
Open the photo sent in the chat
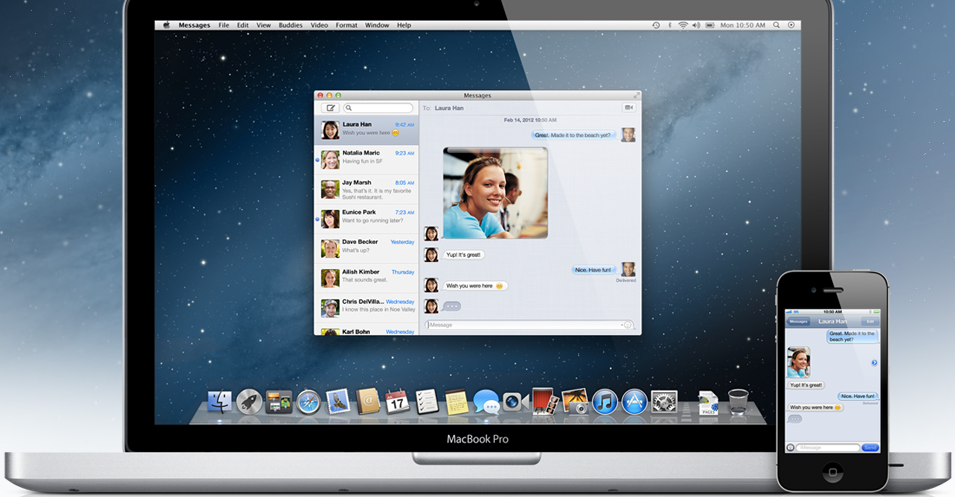(x=495, y=193)
